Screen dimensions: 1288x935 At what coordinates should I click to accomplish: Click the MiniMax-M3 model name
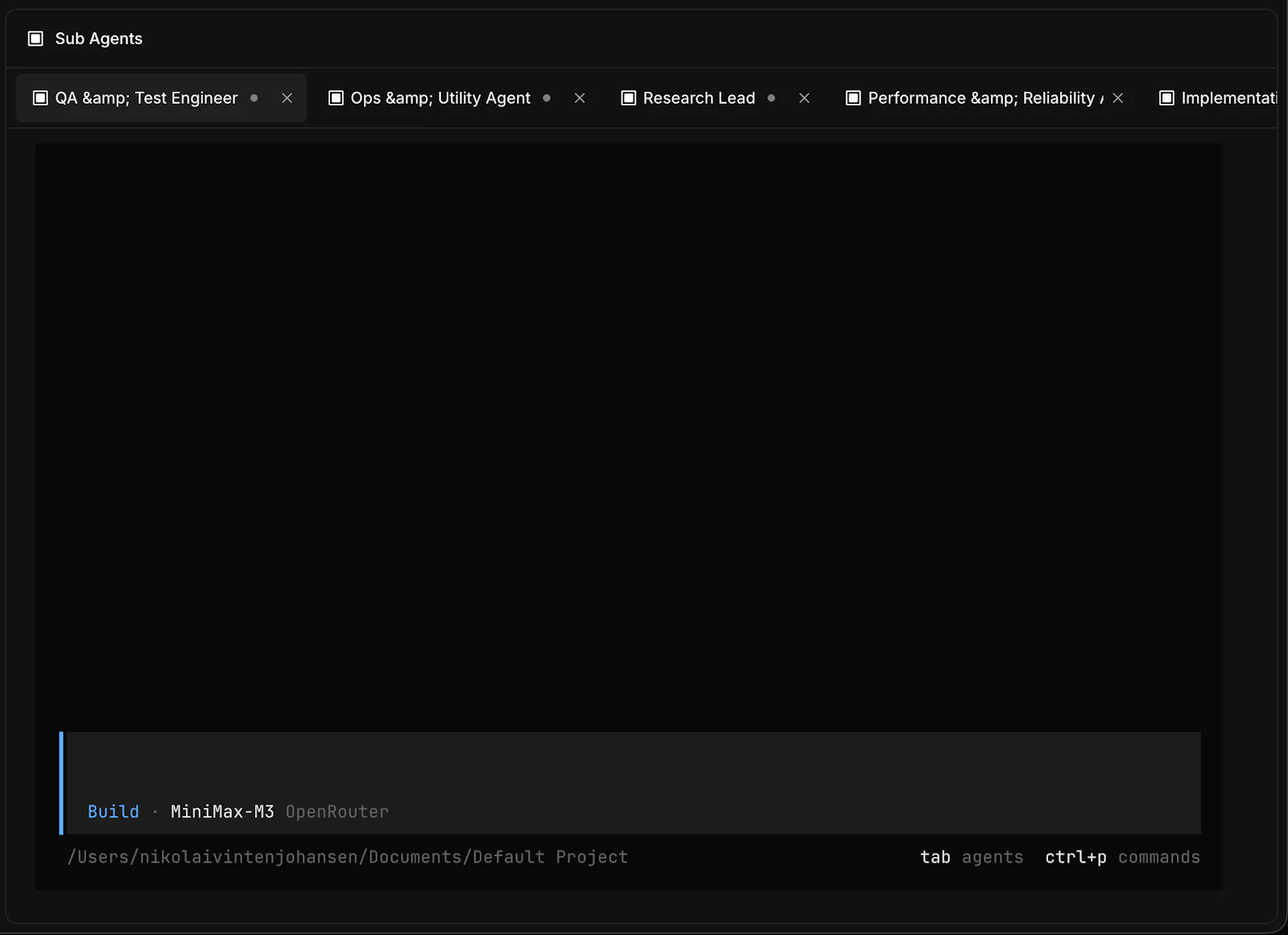[x=222, y=811]
